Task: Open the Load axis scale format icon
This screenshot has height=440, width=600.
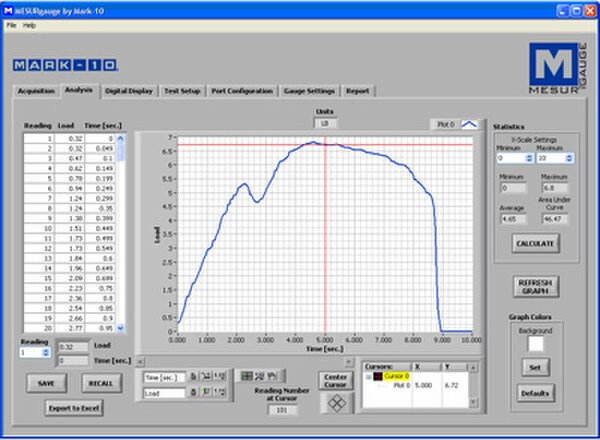Action: point(220,393)
